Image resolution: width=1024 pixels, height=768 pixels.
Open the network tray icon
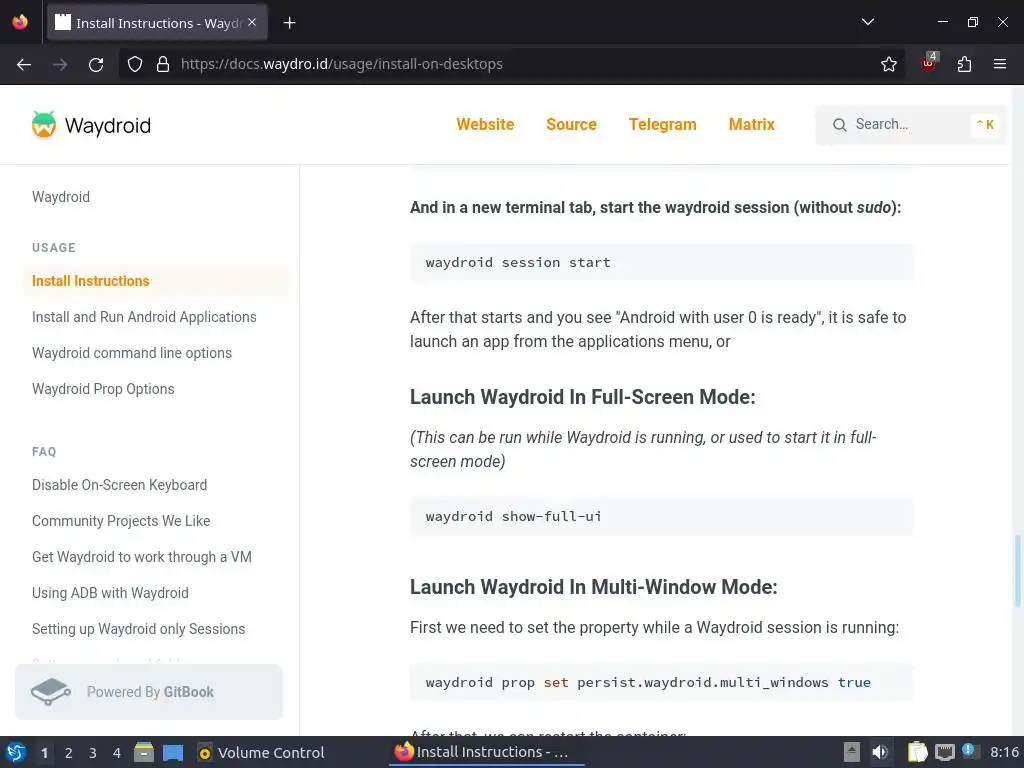click(944, 752)
